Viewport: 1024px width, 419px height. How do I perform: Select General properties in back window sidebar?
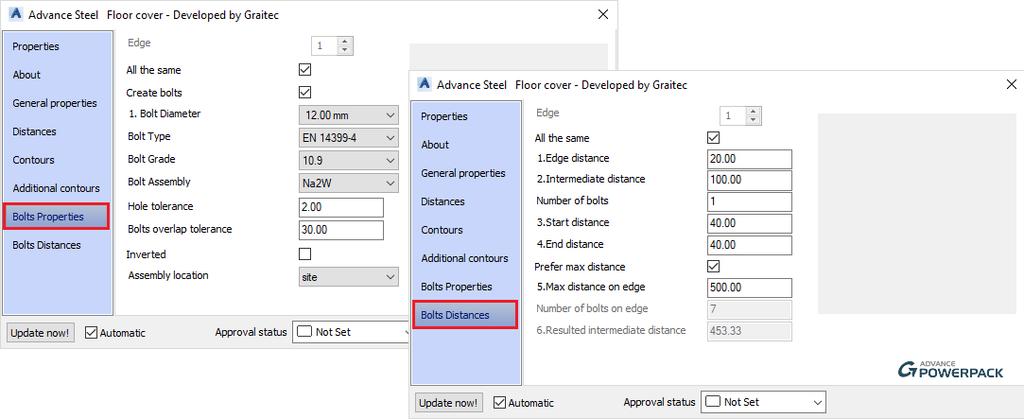56,103
